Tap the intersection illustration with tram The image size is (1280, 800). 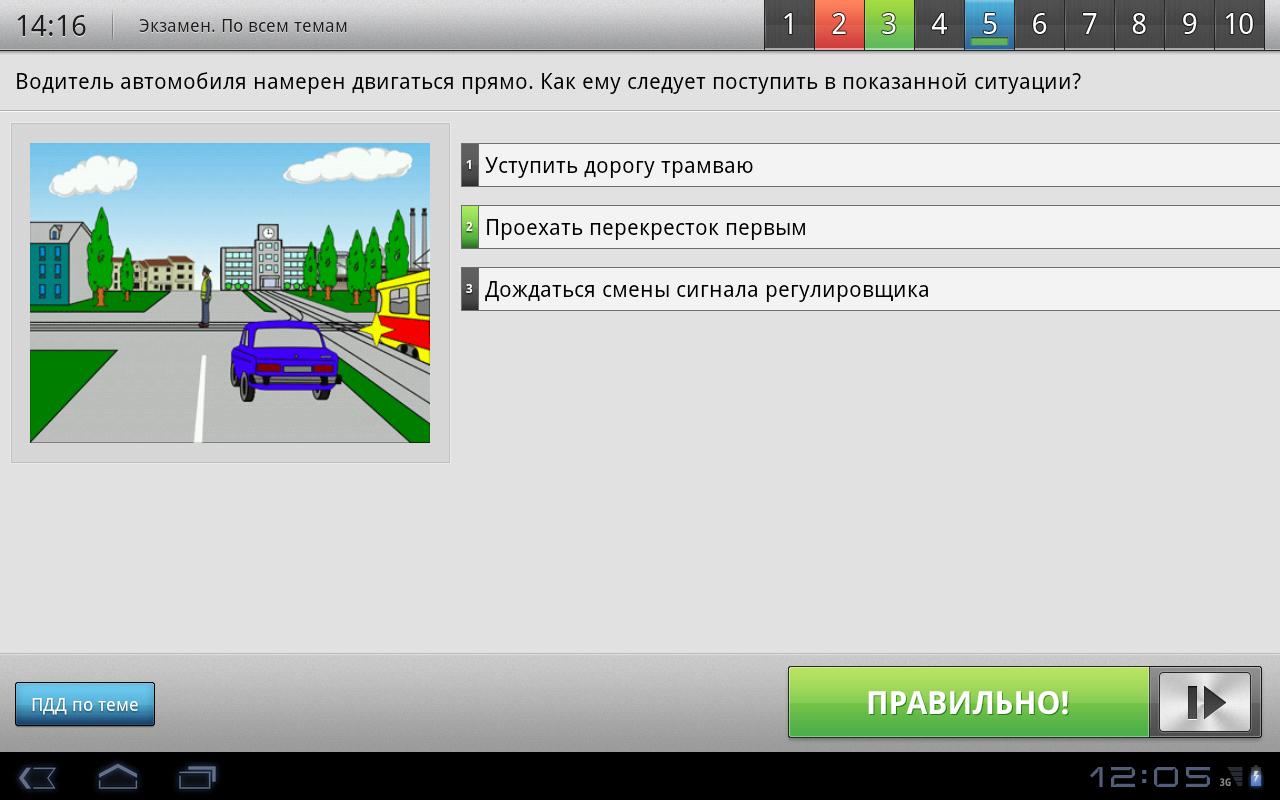point(230,293)
